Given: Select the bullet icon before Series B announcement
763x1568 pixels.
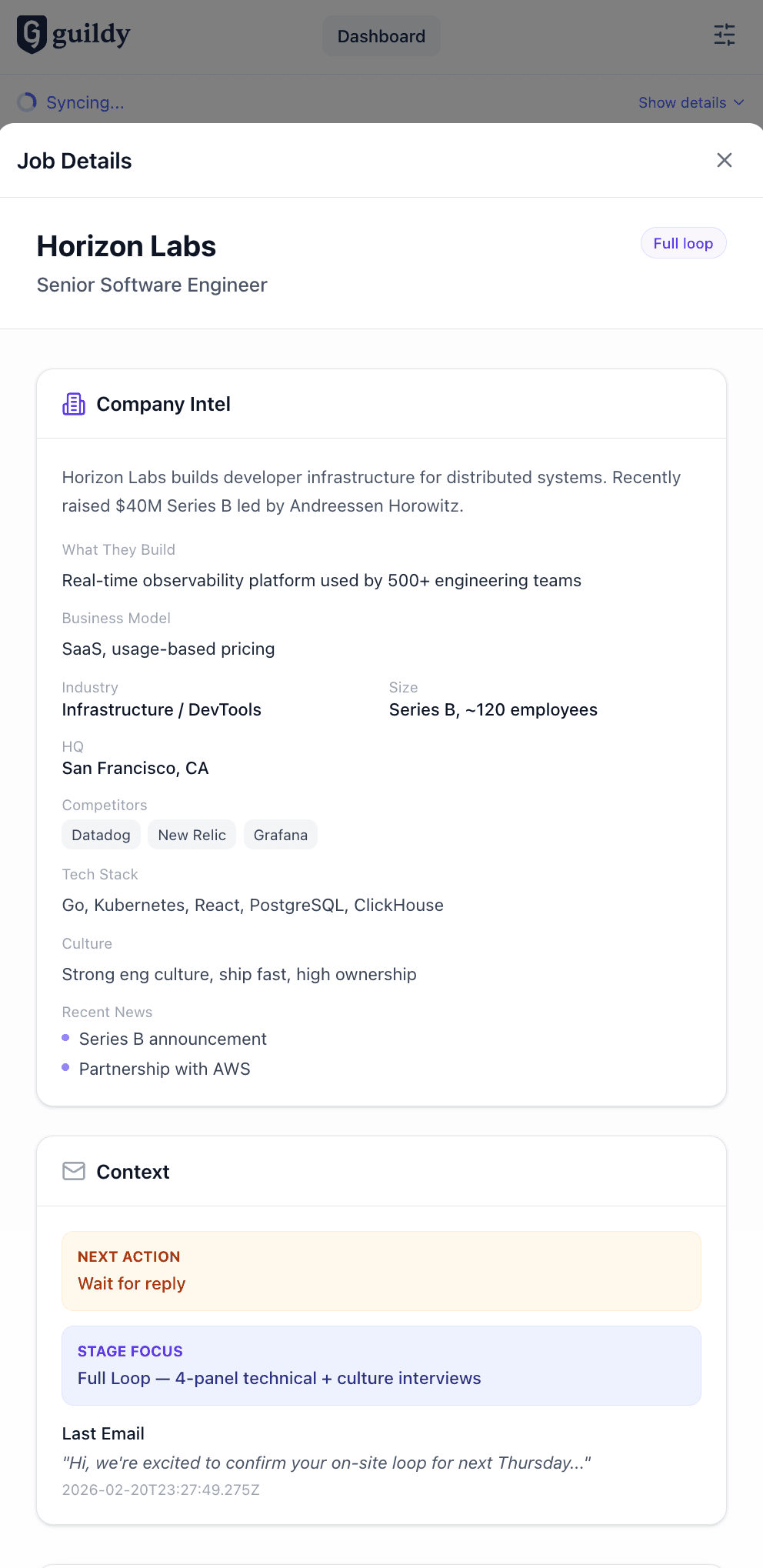Looking at the screenshot, I should (x=65, y=1037).
